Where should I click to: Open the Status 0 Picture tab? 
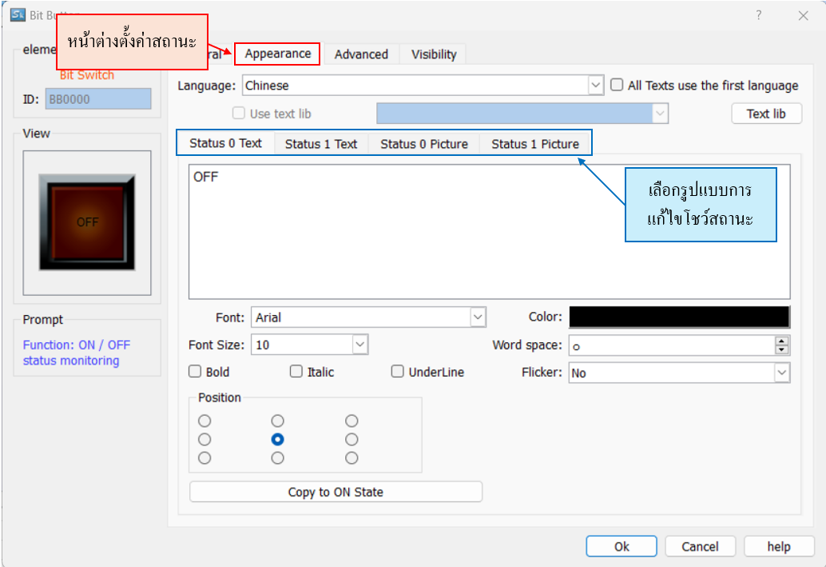tap(424, 144)
